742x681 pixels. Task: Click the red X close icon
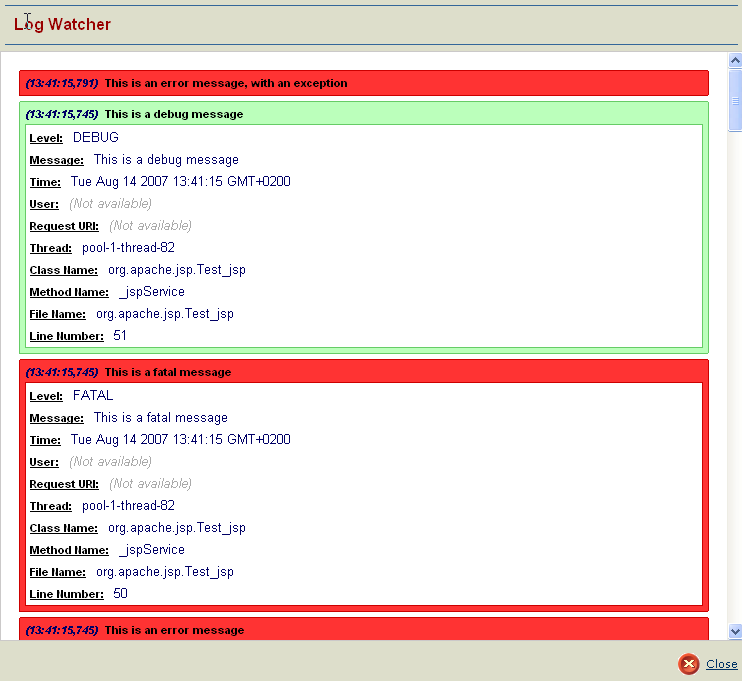688,664
